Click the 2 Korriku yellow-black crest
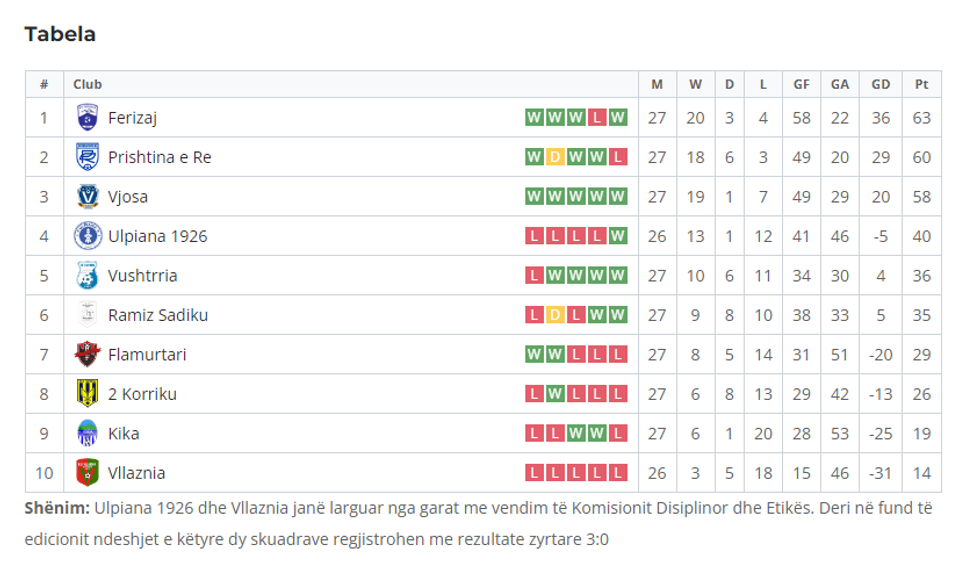This screenshot has height=564, width=980. click(x=87, y=394)
